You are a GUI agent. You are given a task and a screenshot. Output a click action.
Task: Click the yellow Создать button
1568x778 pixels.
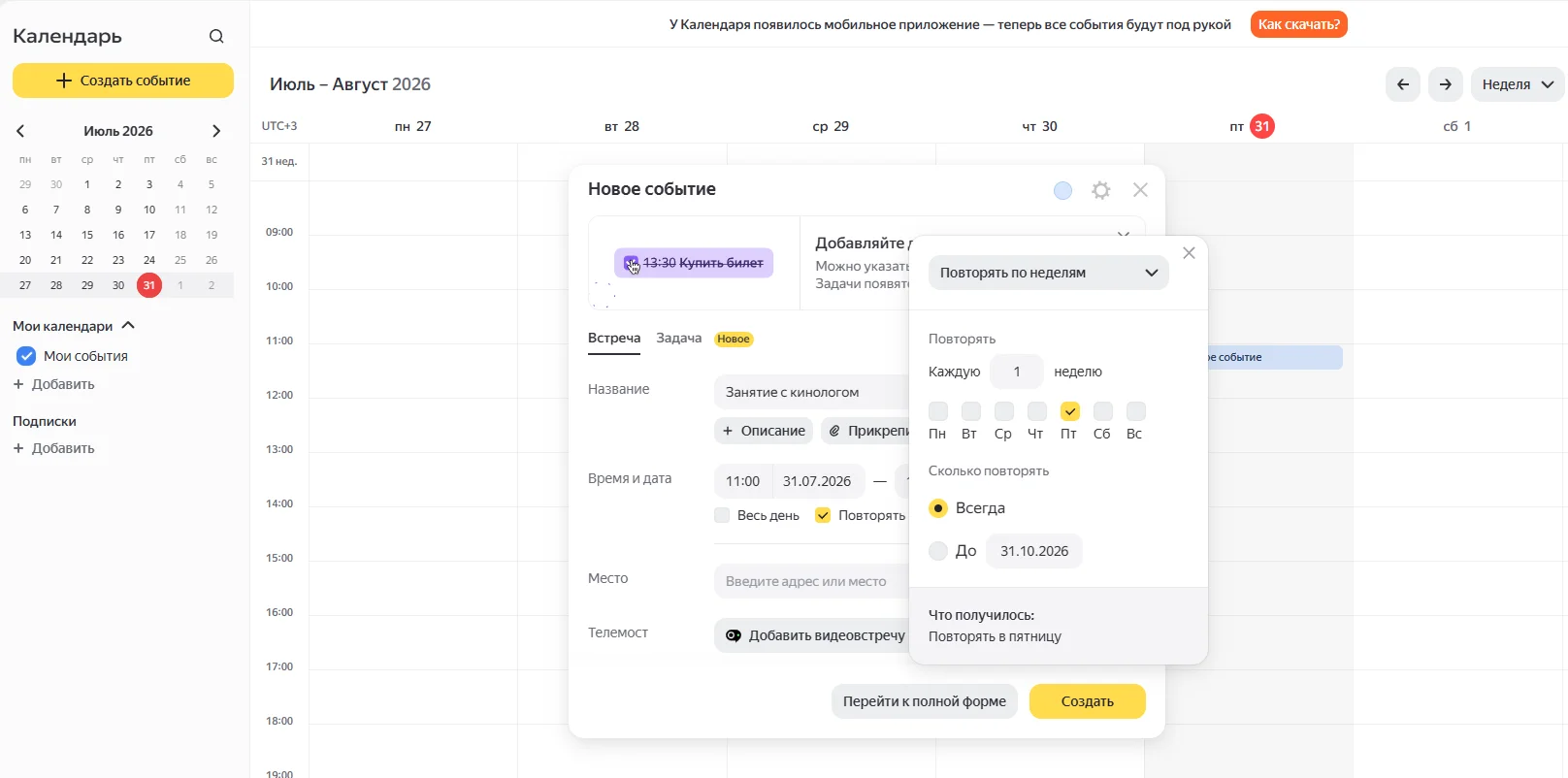(1088, 701)
